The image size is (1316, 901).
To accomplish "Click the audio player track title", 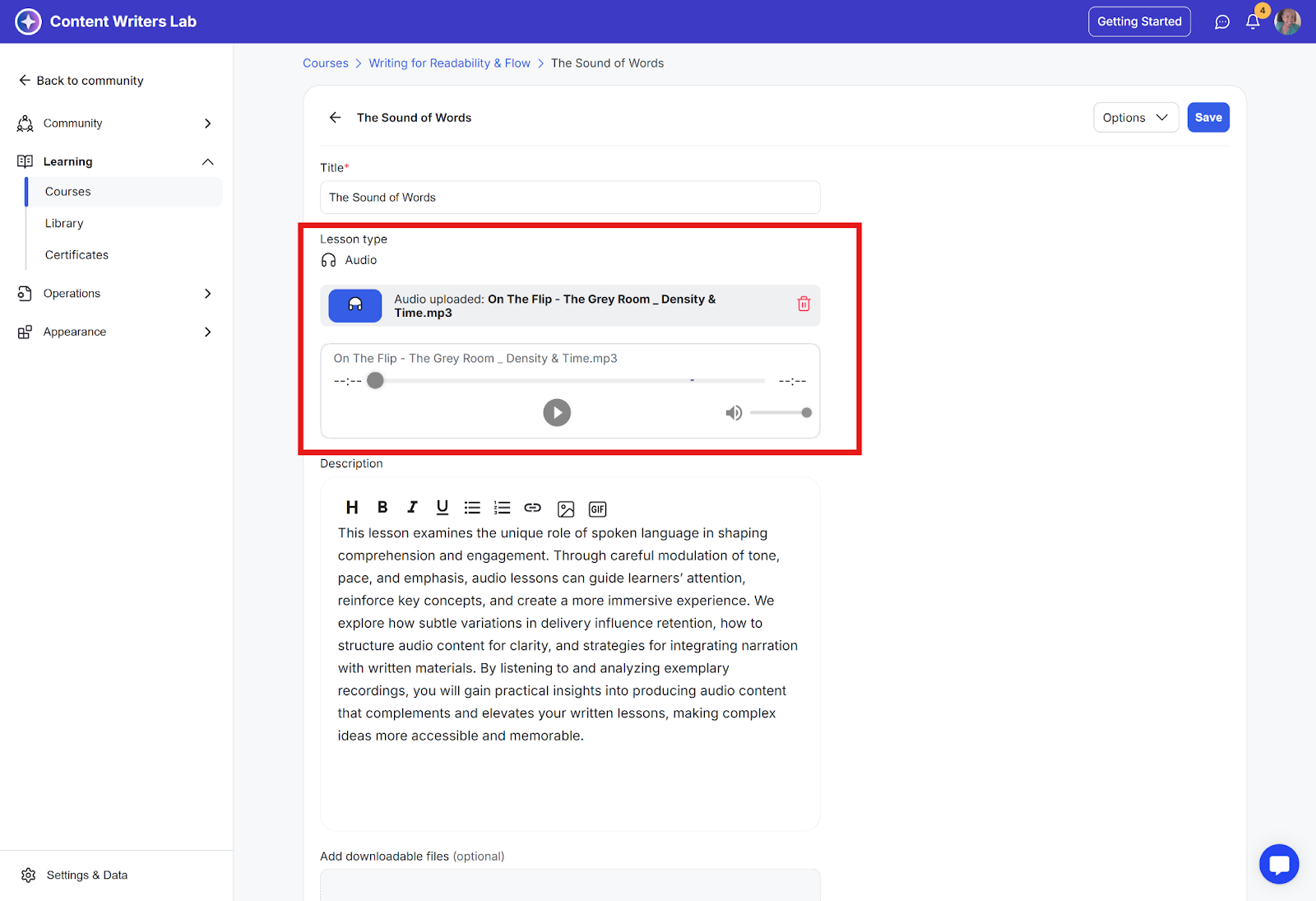I will pyautogui.click(x=475, y=359).
